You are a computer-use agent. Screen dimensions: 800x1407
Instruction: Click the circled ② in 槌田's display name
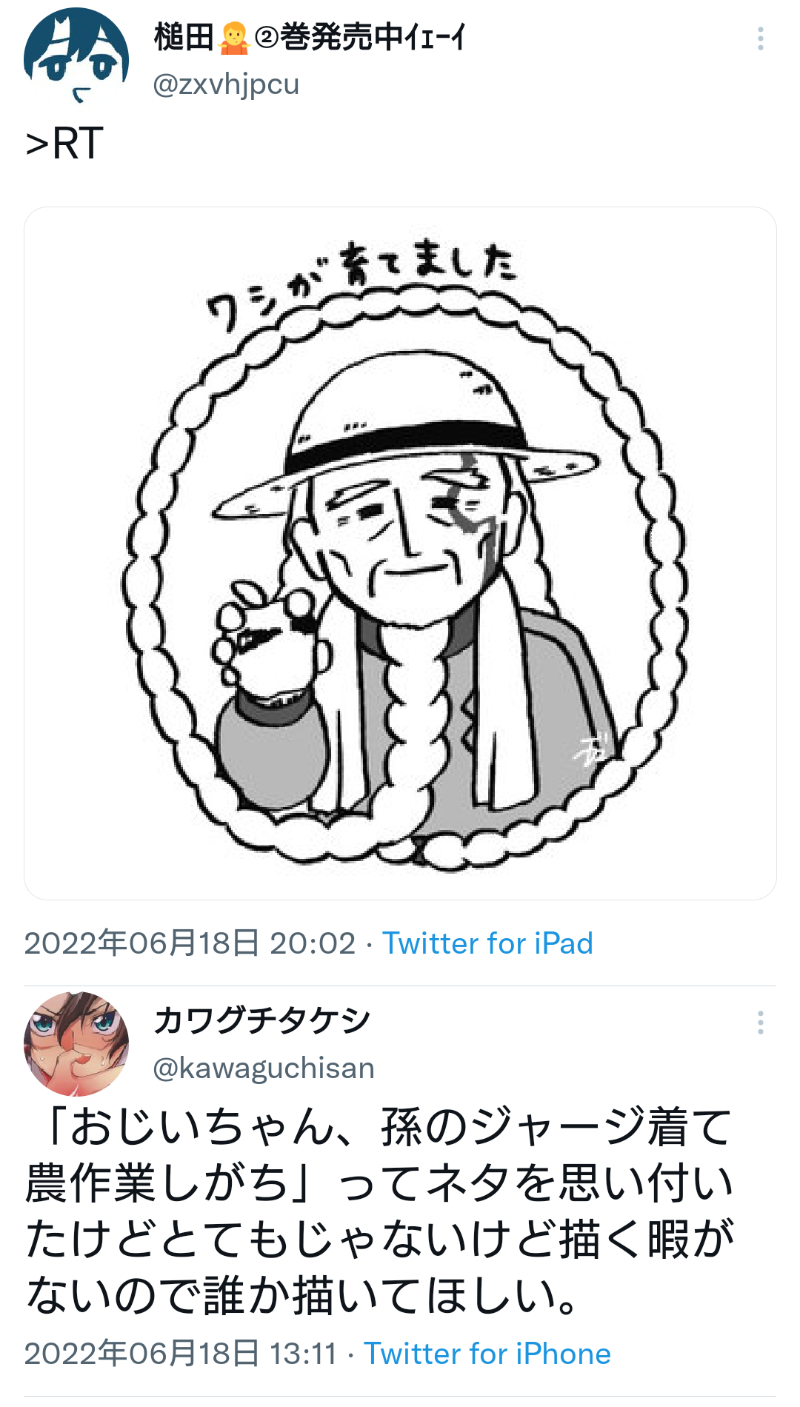point(266,39)
